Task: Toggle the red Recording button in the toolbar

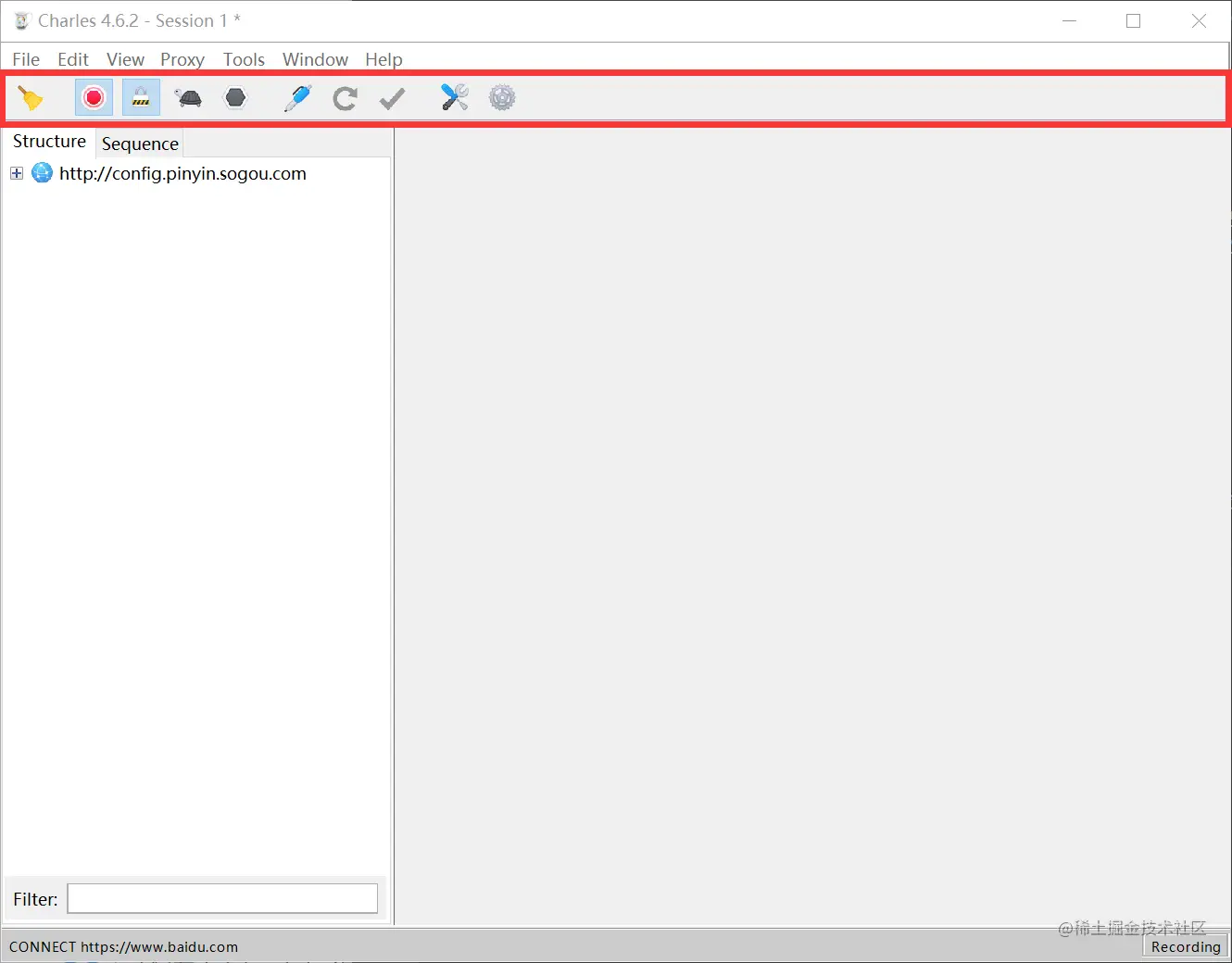Action: point(94,97)
